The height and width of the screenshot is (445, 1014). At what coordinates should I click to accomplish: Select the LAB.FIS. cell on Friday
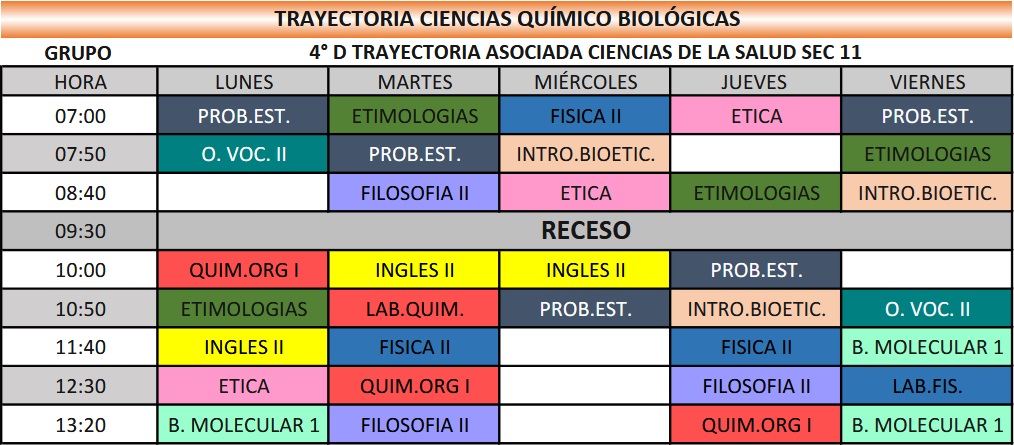tap(927, 386)
